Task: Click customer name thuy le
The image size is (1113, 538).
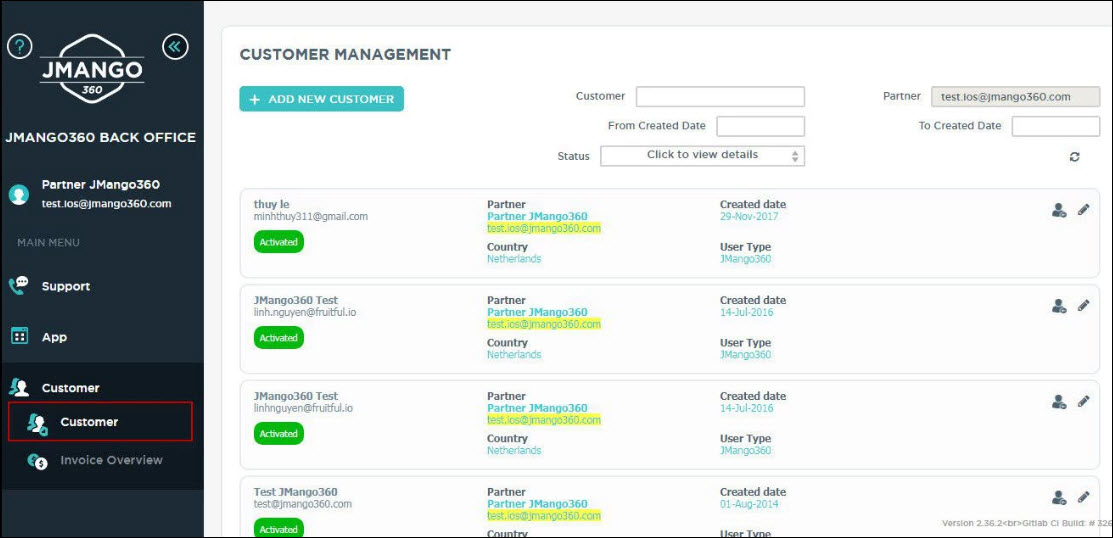Action: (273, 204)
